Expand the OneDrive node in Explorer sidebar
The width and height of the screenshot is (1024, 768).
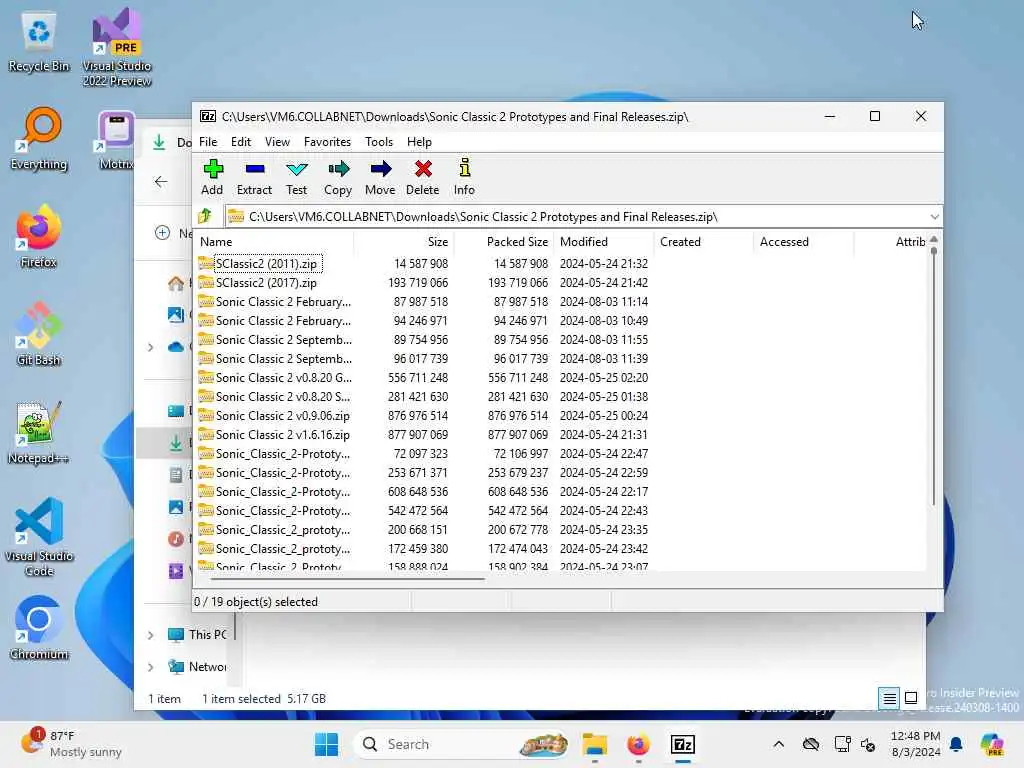click(151, 347)
